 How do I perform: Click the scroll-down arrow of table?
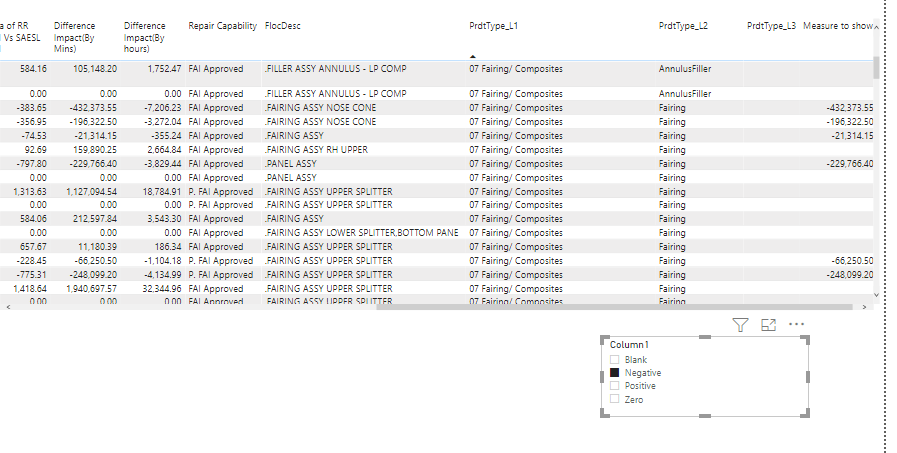876,295
